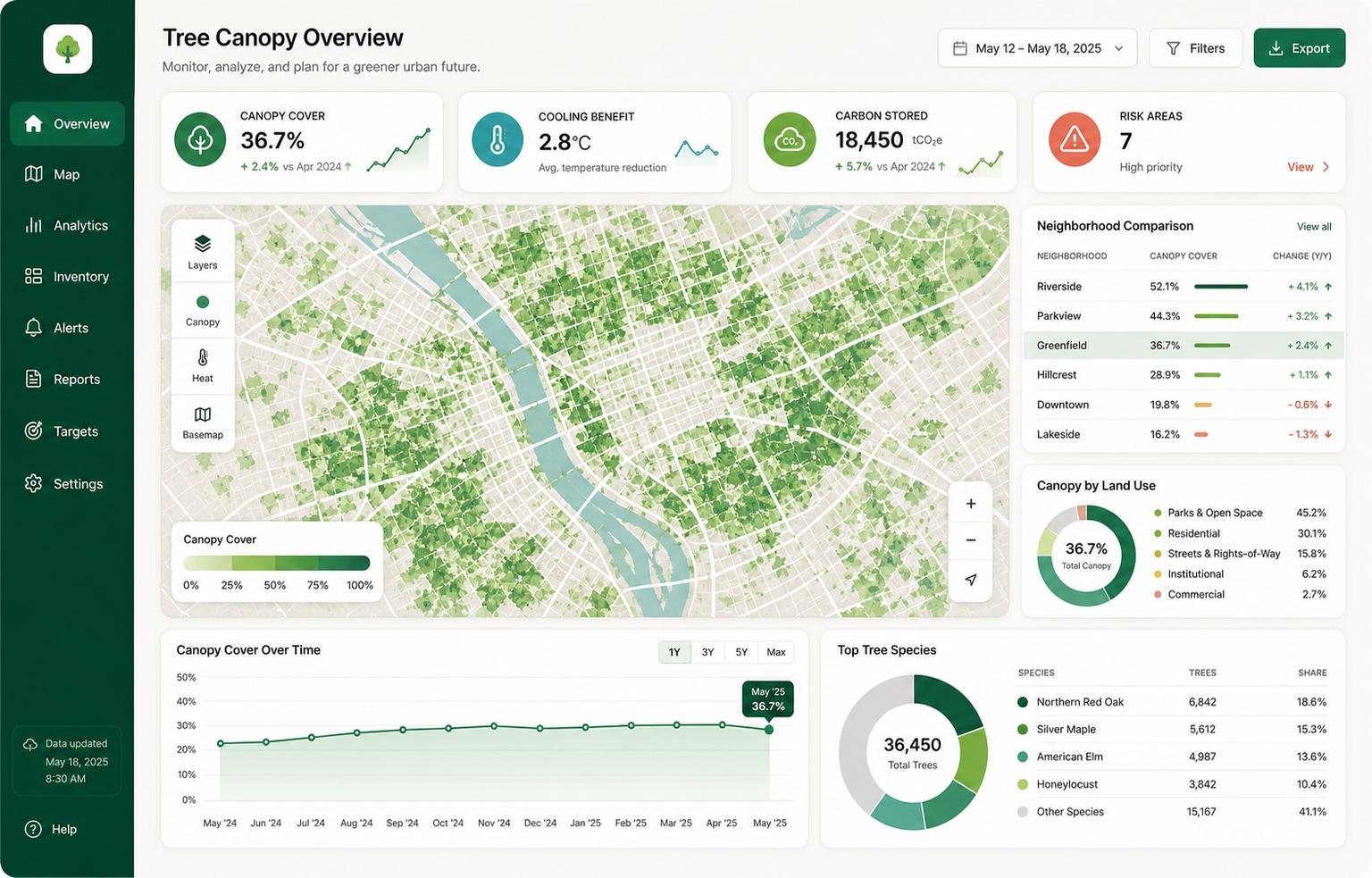Open Alerts in the sidebar
The height and width of the screenshot is (878, 1372).
67,328
